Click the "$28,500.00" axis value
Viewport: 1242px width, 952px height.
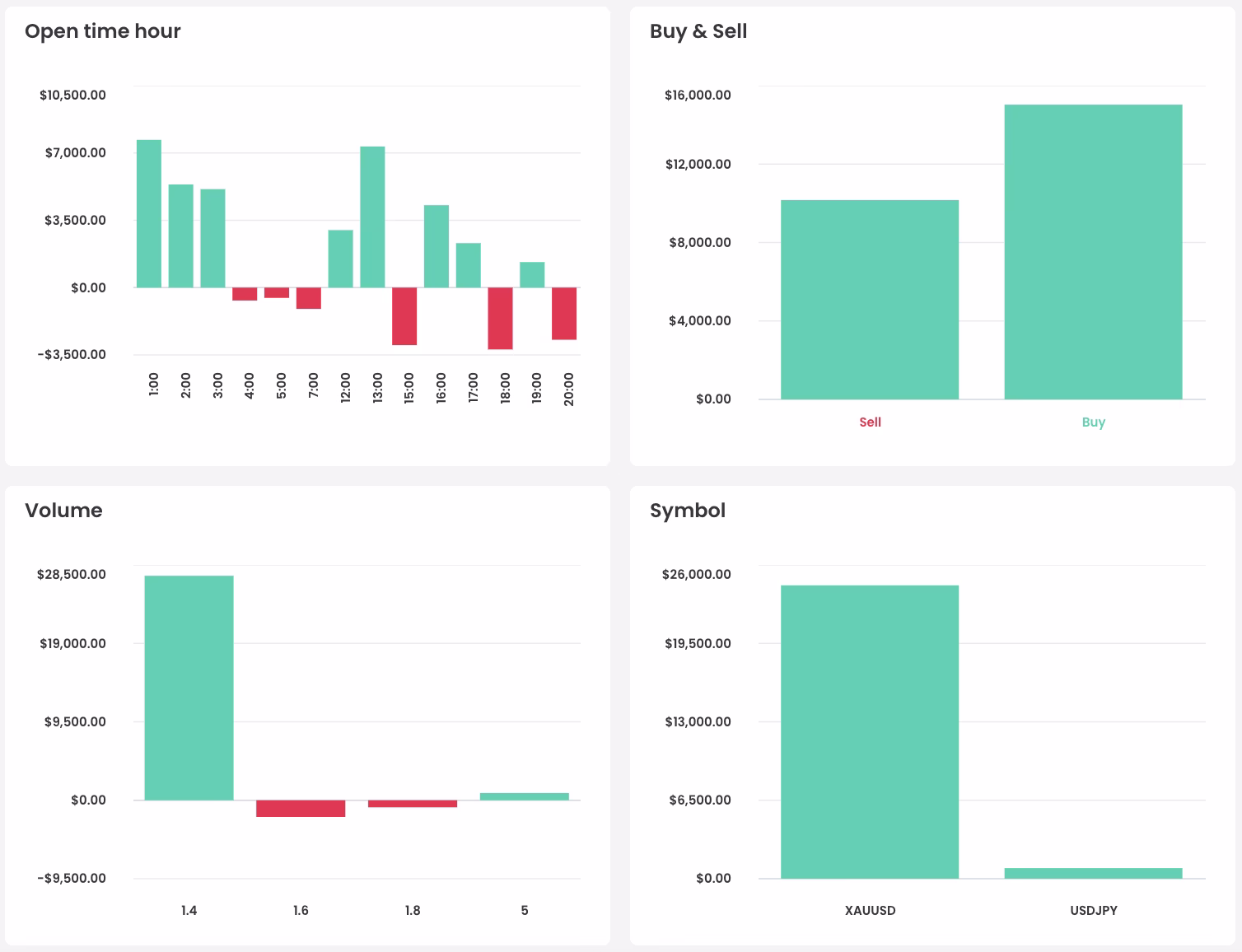72,574
